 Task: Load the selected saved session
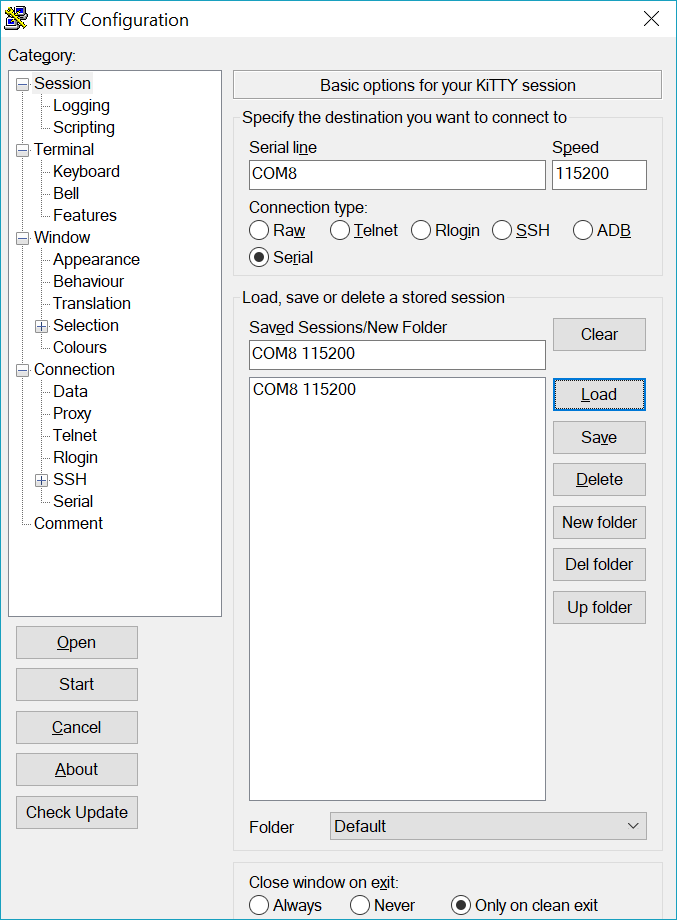(600, 395)
